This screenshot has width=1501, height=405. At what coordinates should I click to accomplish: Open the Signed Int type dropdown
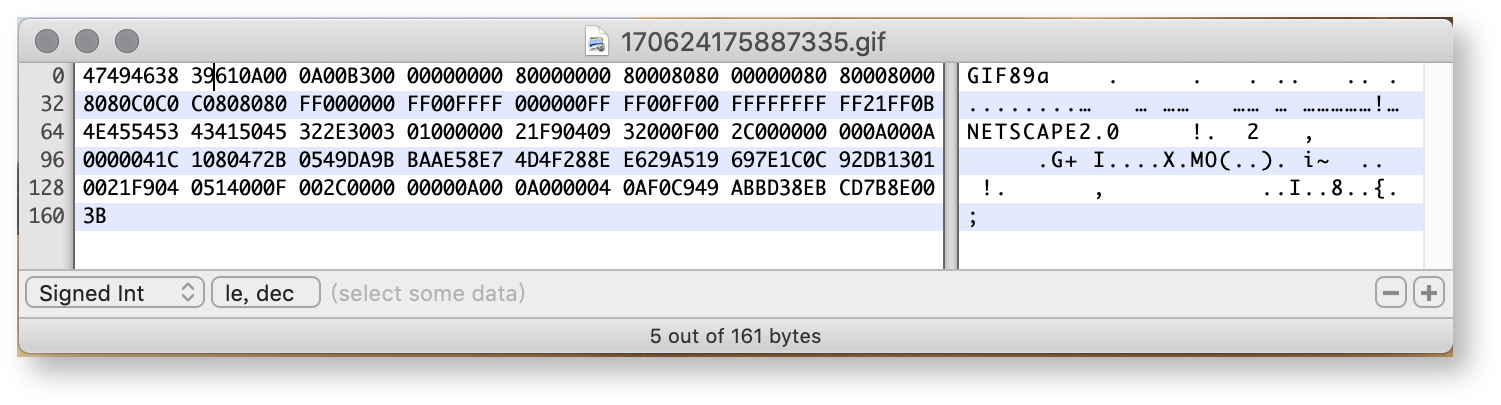click(115, 293)
